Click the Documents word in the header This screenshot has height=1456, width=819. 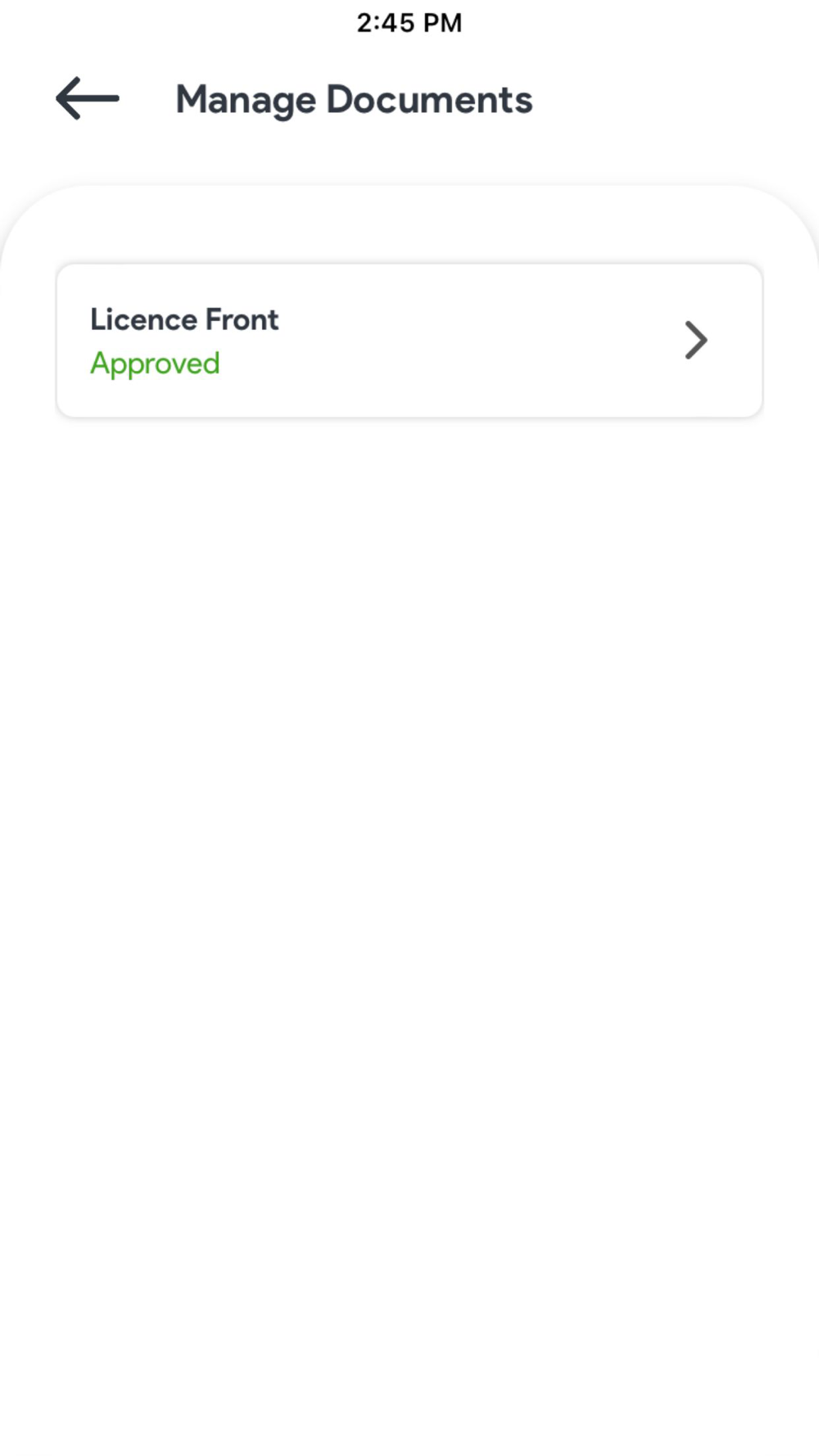click(429, 99)
